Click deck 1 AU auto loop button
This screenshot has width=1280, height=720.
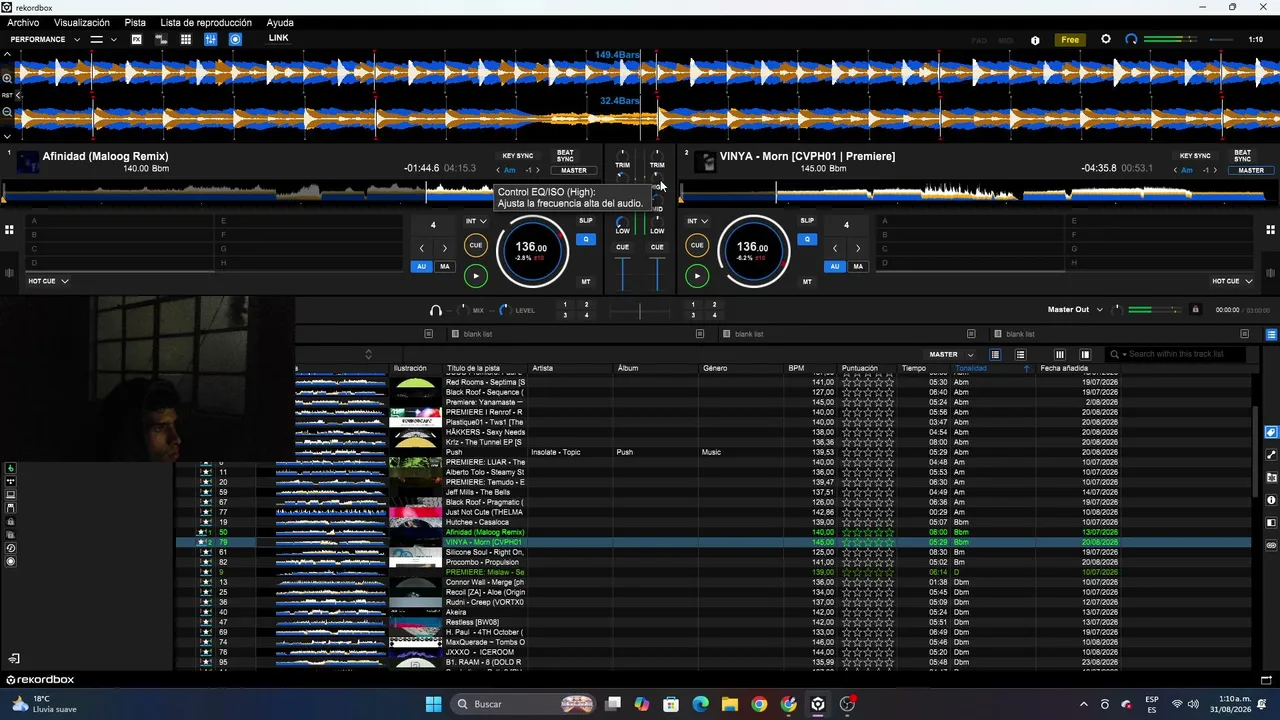pos(421,266)
